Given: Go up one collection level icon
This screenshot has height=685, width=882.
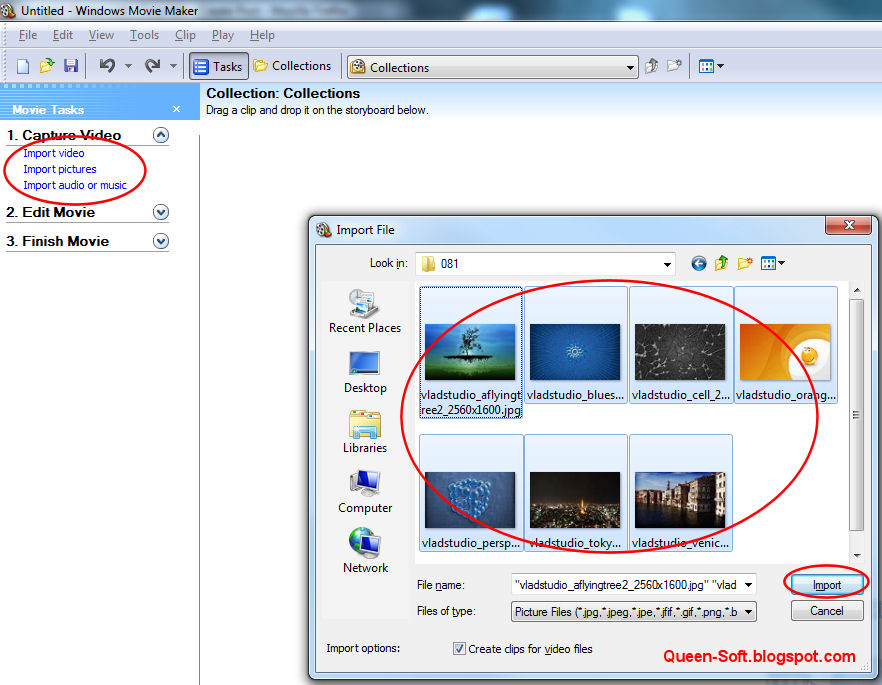Looking at the screenshot, I should click(651, 66).
